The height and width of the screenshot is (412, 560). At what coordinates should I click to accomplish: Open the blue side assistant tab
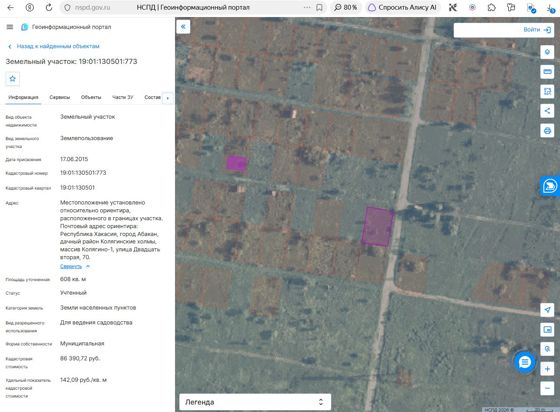(x=550, y=186)
